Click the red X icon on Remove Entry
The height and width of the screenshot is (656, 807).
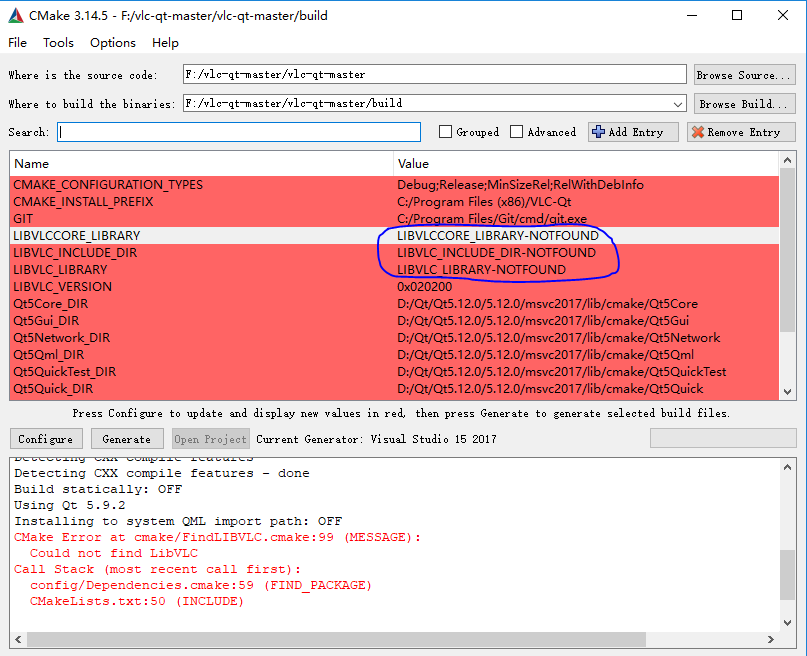(x=698, y=132)
